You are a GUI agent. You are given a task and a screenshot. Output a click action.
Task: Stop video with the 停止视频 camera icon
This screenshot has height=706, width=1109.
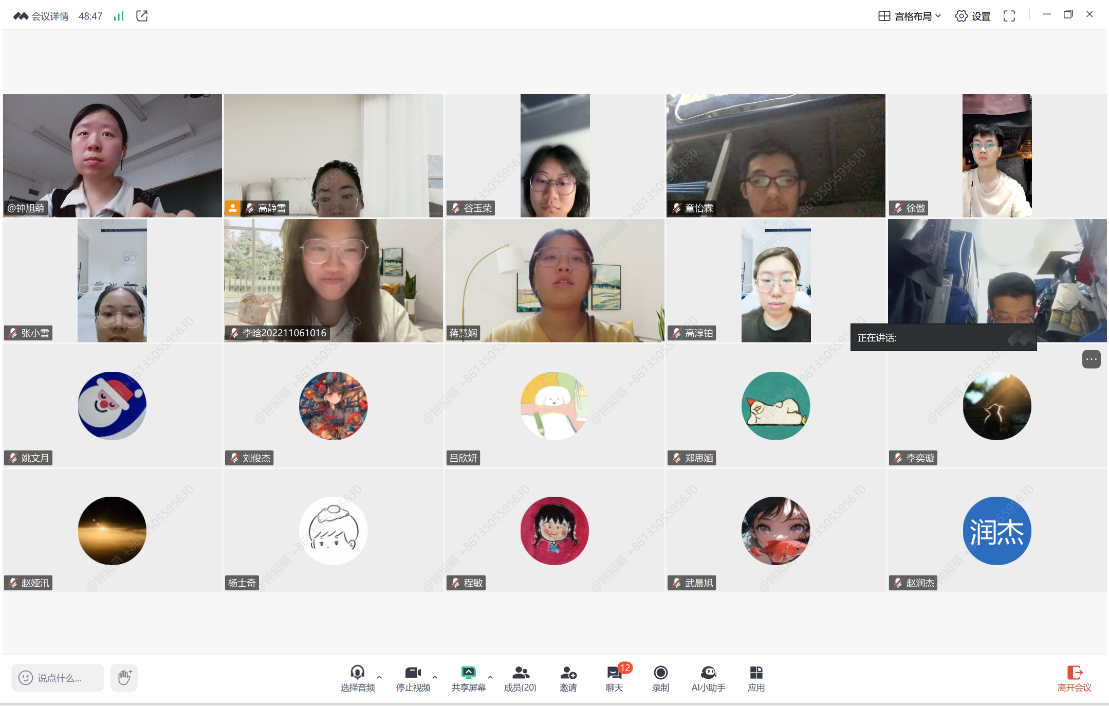(412, 673)
